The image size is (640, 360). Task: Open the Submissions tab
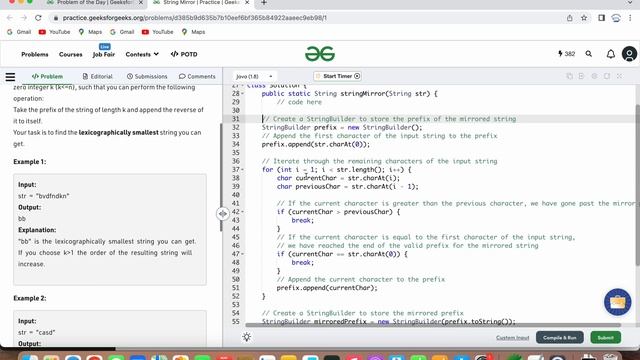click(x=147, y=76)
